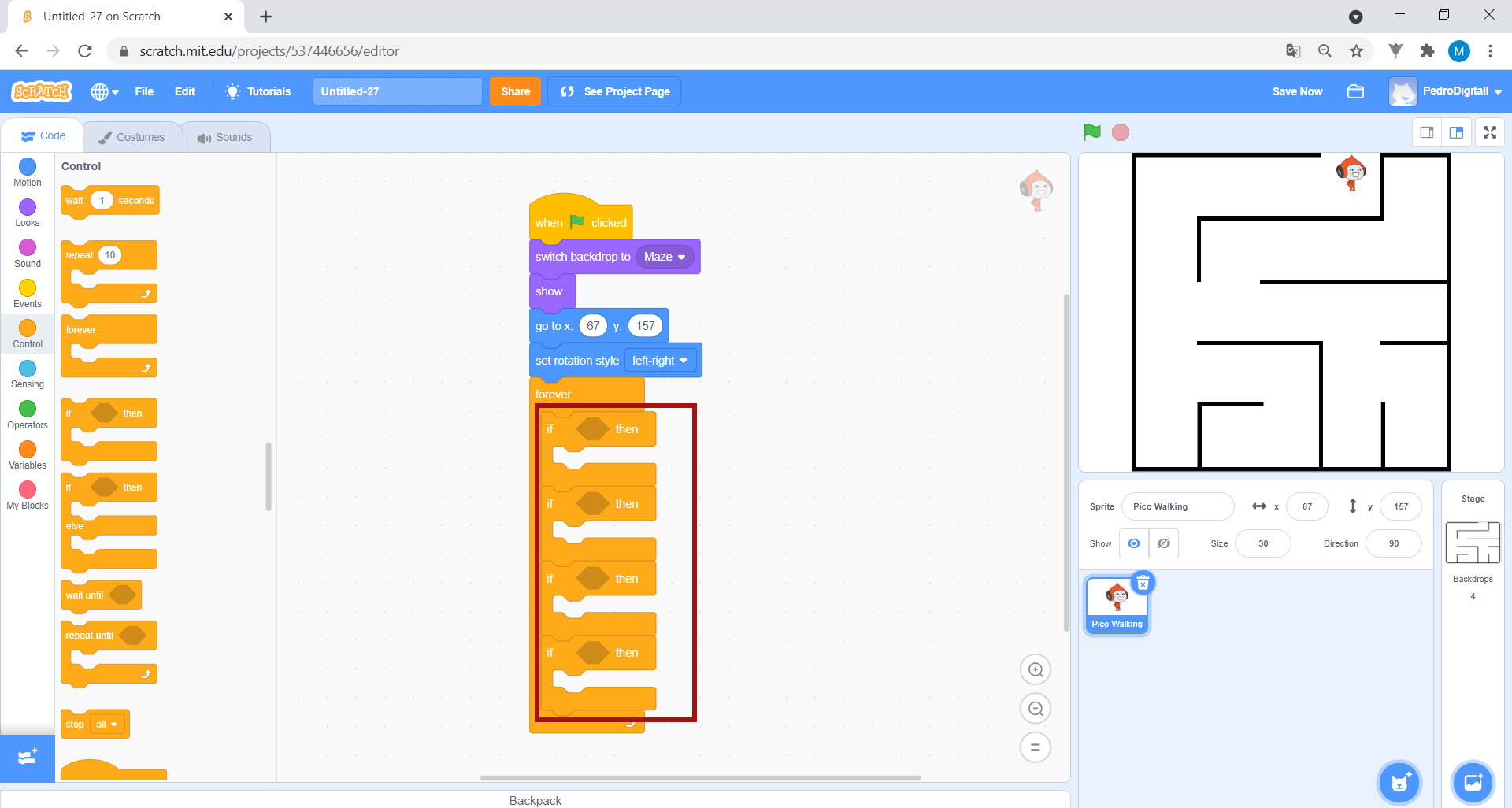Click the project title field Untitled-27
The image size is (1512, 808).
[397, 91]
